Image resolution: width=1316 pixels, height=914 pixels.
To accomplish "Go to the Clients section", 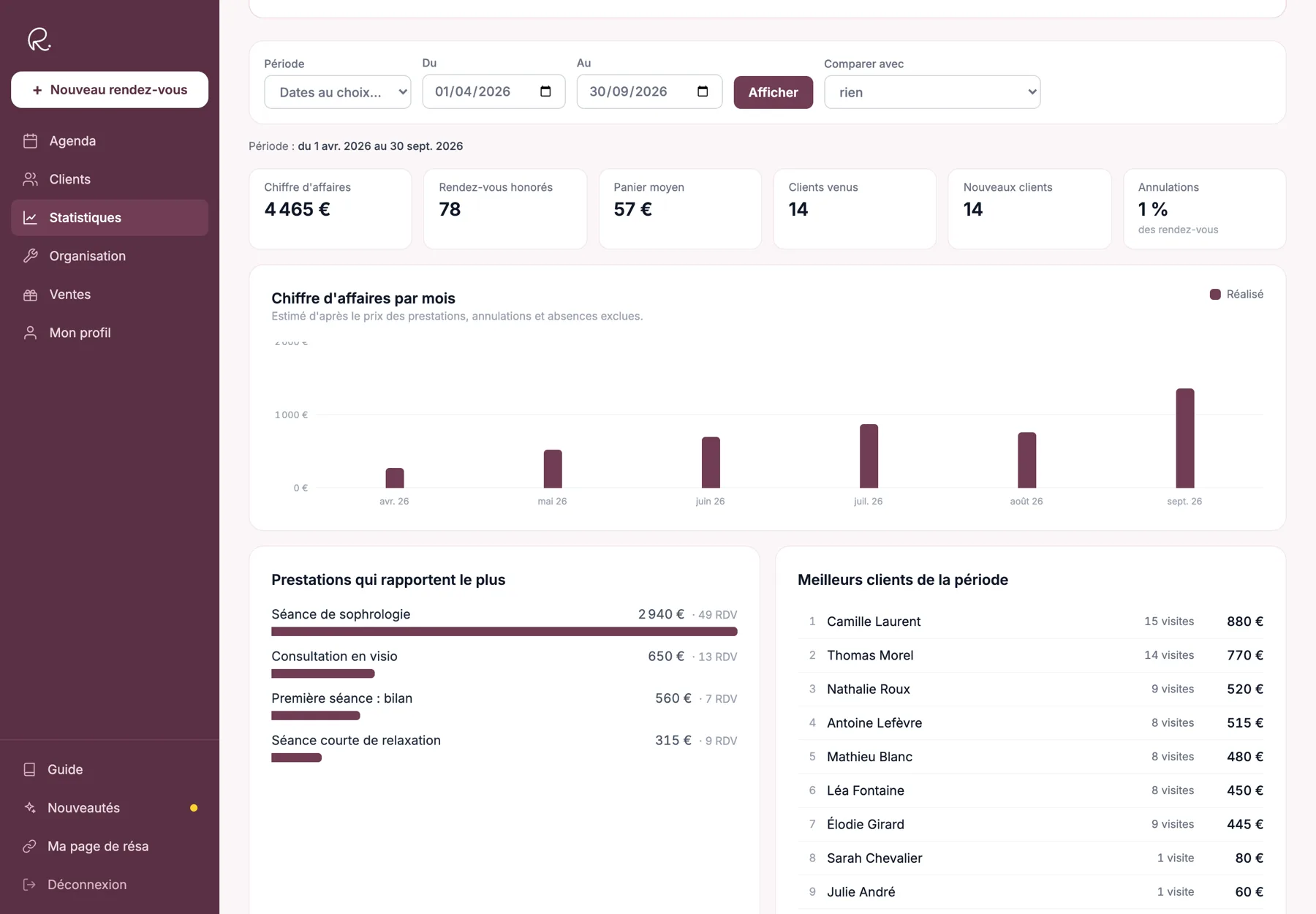I will pos(110,179).
